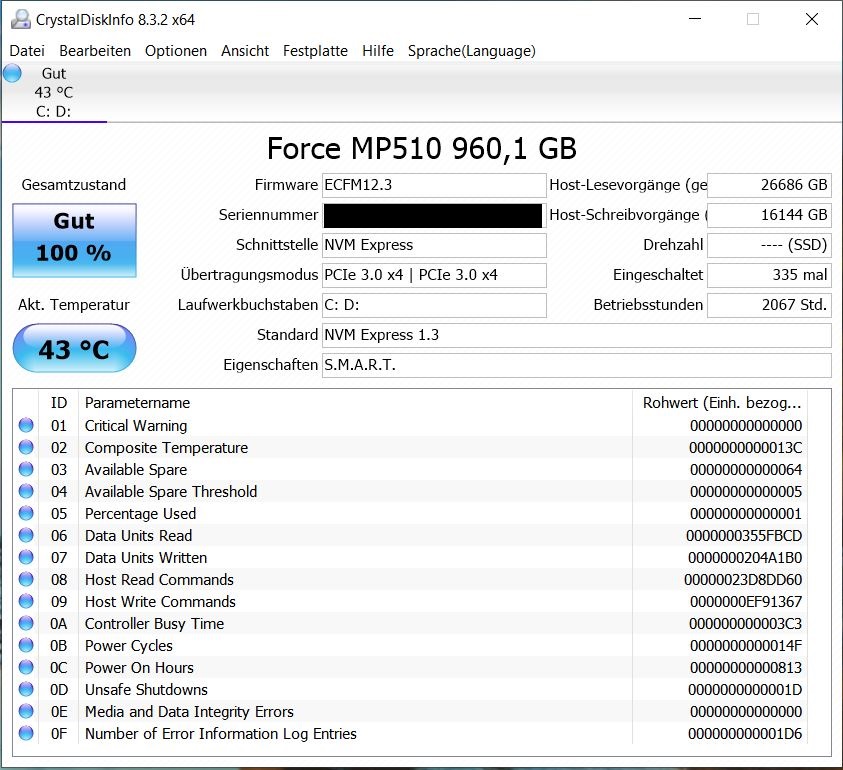Select the Gut 43 °C drive C: D: tab
The image size is (843, 770).
[x=54, y=92]
